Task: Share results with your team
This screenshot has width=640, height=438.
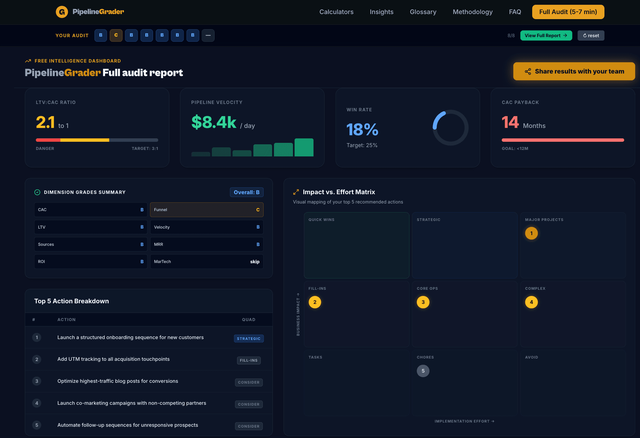Action: tap(574, 71)
